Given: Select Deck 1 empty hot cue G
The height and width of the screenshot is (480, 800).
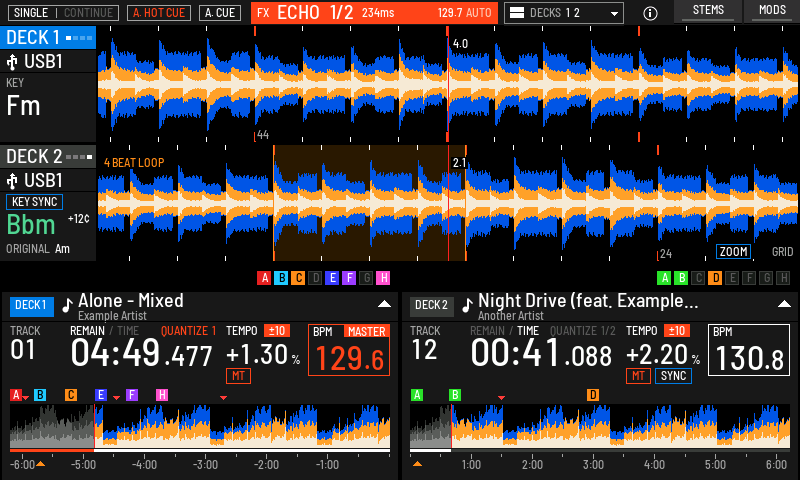Looking at the screenshot, I should coord(366,278).
